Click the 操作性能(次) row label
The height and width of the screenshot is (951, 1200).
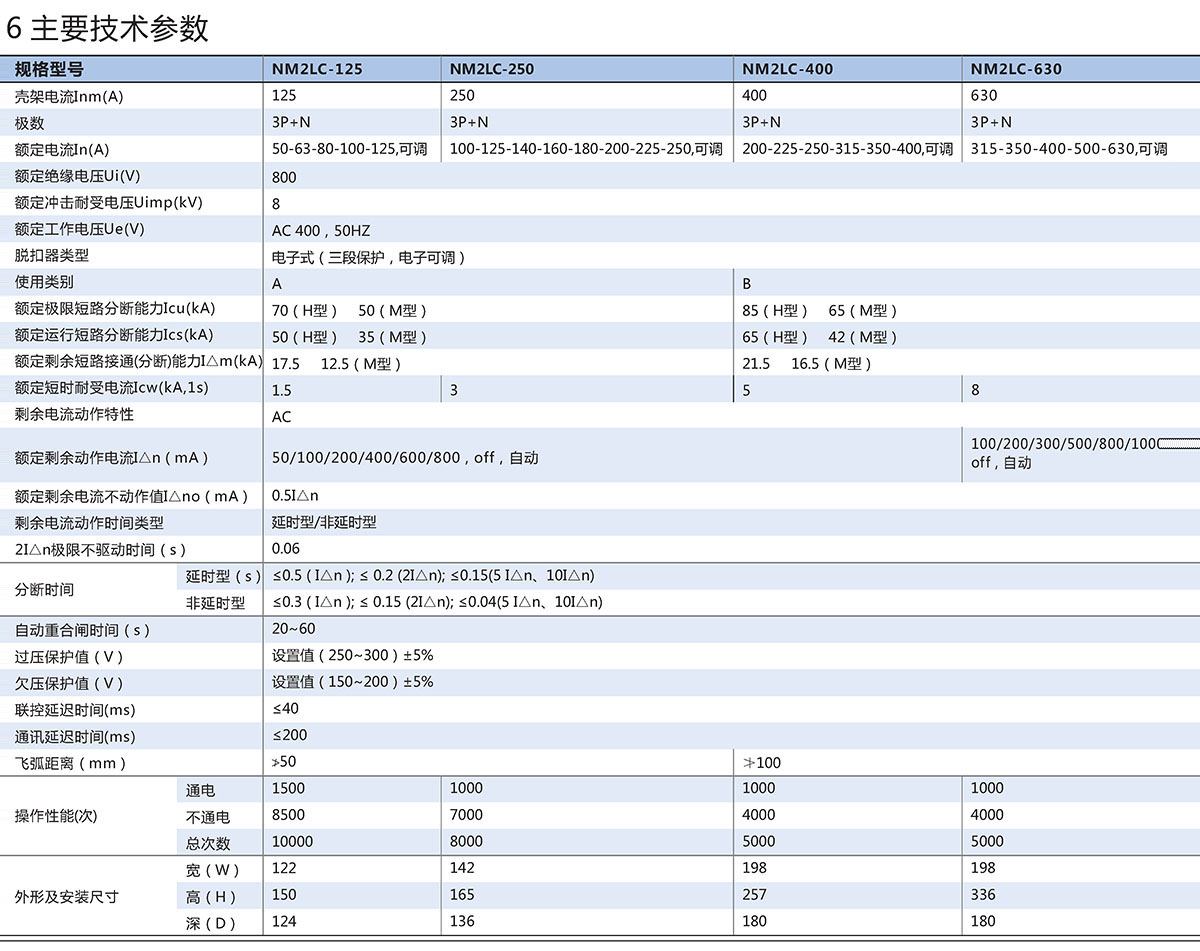click(x=56, y=815)
